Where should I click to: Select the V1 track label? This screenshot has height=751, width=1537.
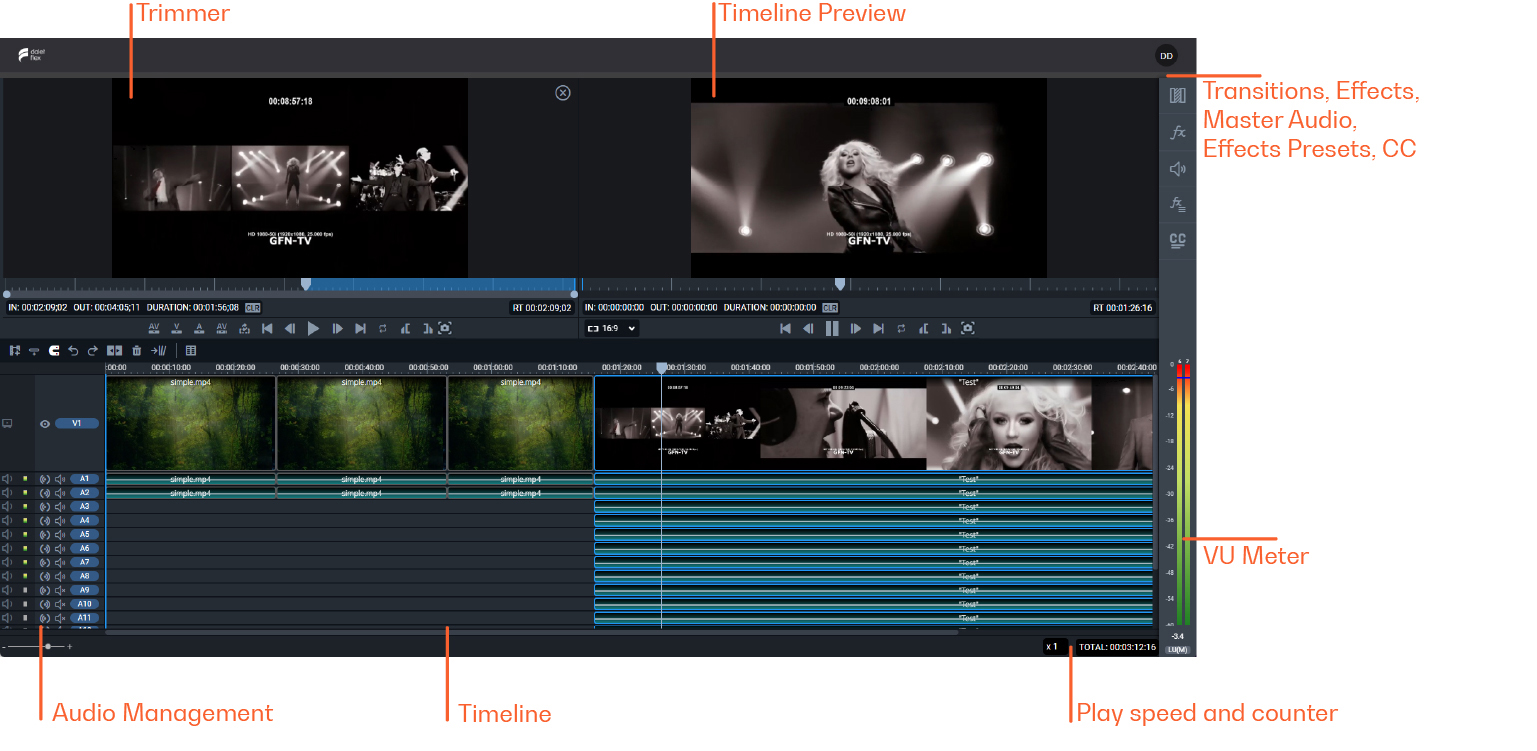click(x=77, y=423)
